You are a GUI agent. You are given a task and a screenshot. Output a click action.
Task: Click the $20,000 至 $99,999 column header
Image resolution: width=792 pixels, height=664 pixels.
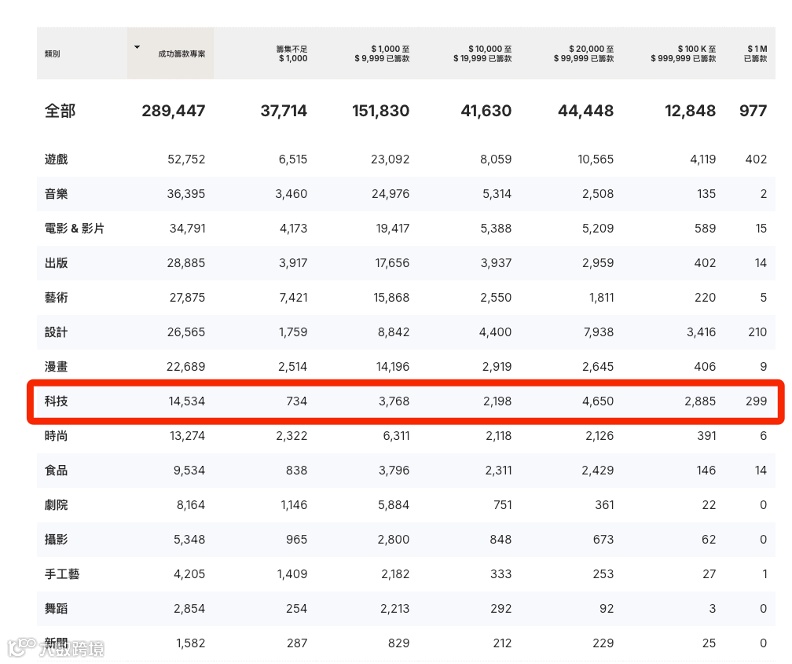pos(583,53)
